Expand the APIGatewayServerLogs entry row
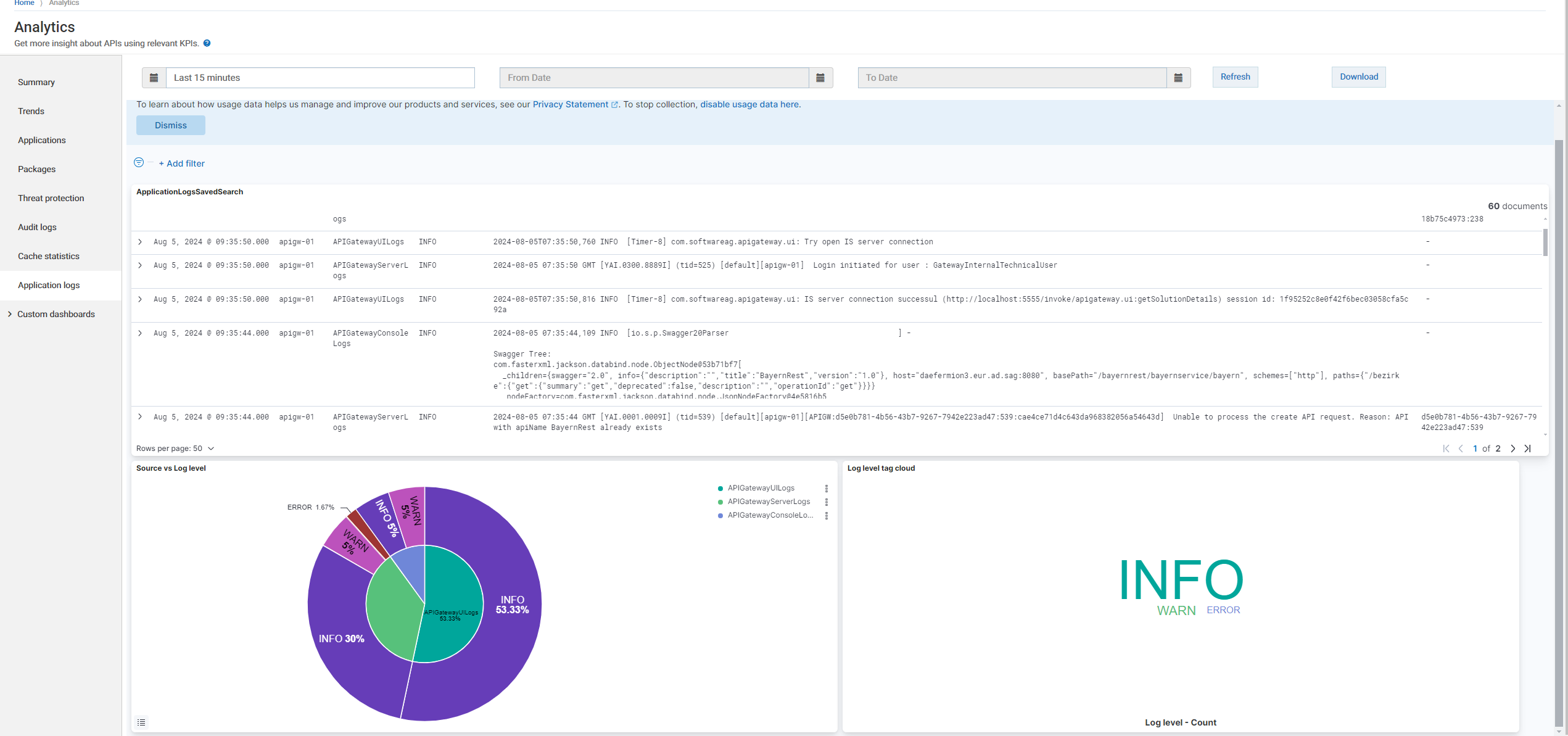Image resolution: width=1568 pixels, height=736 pixels. 141,265
